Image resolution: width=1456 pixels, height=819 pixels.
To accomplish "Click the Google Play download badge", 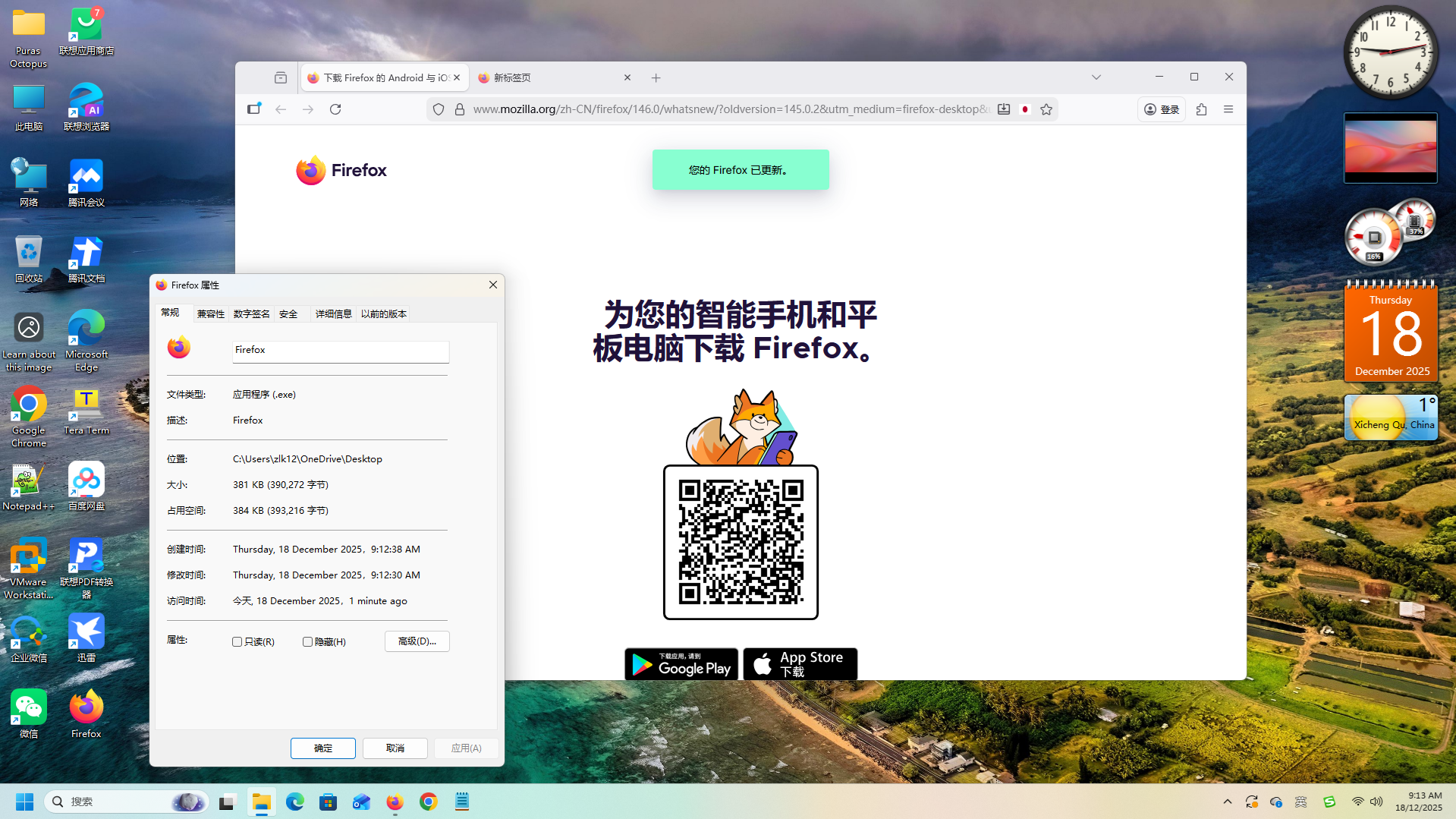I will click(x=681, y=664).
